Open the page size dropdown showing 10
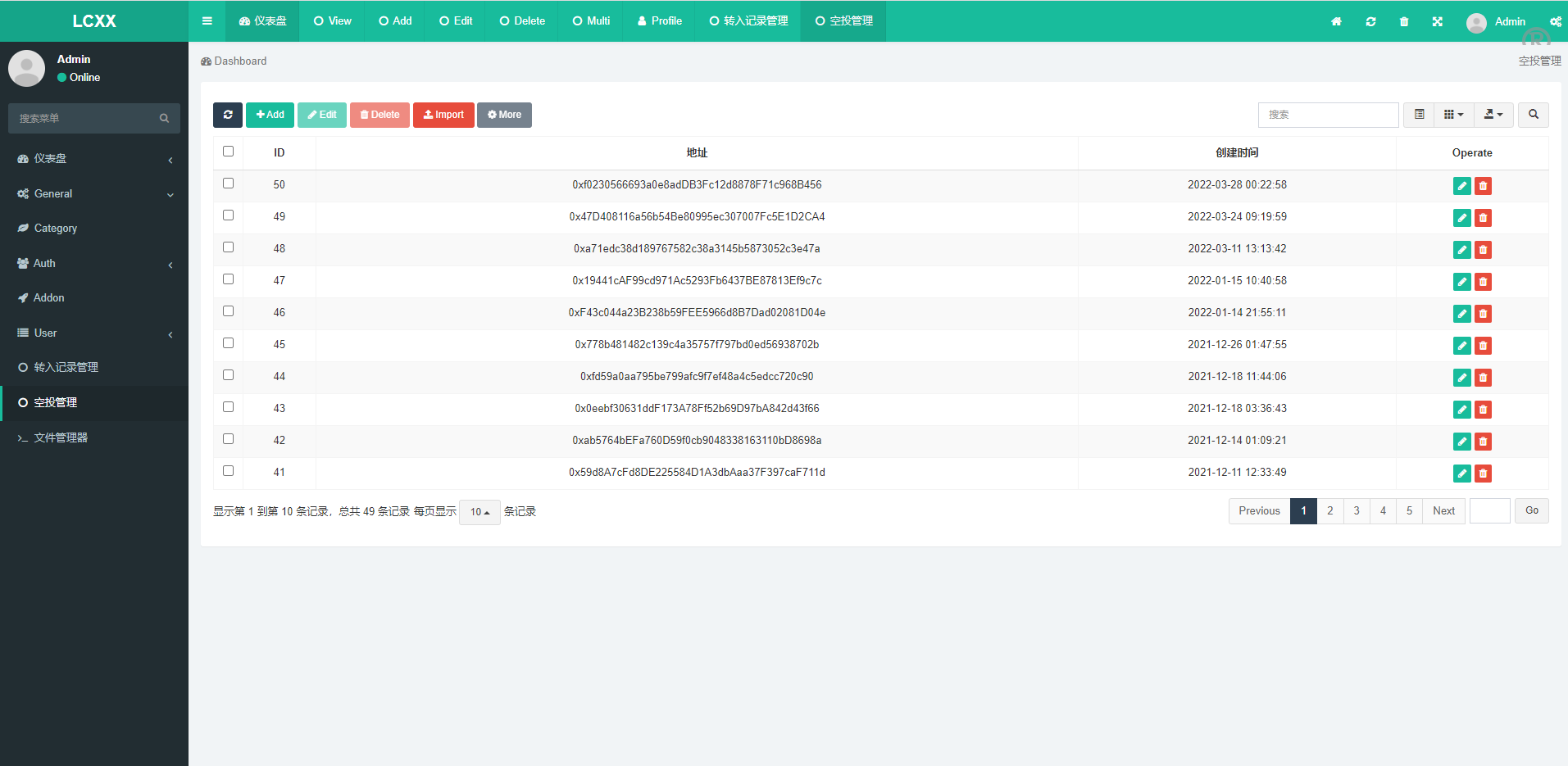Viewport: 1568px width, 766px height. point(479,511)
